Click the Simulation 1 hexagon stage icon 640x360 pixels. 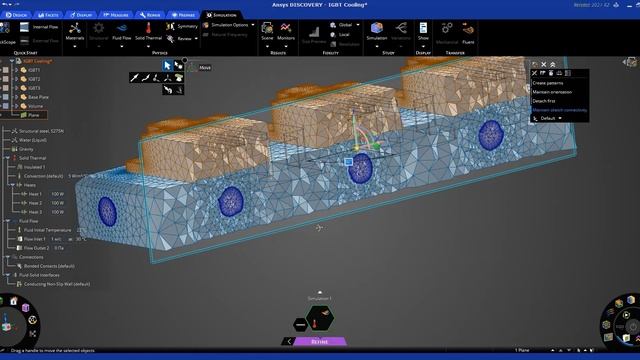pos(320,318)
